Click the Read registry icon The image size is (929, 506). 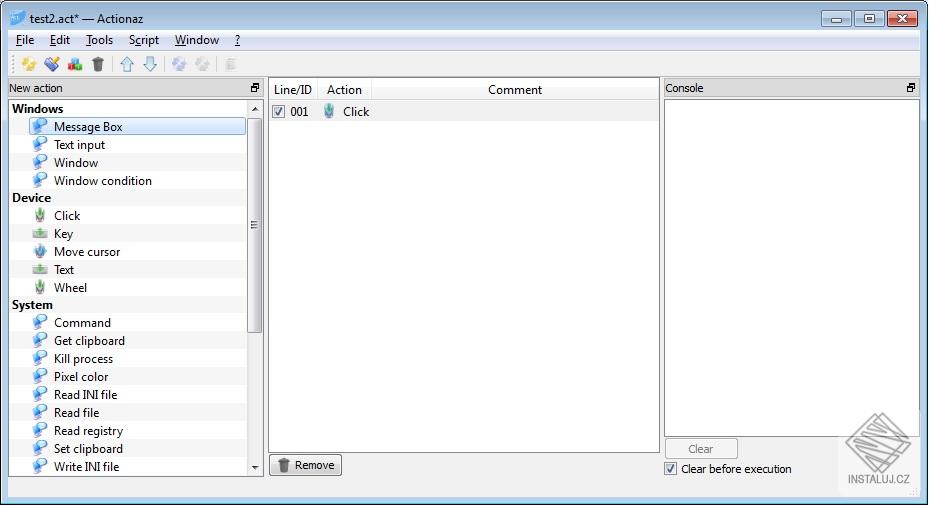click(x=40, y=430)
